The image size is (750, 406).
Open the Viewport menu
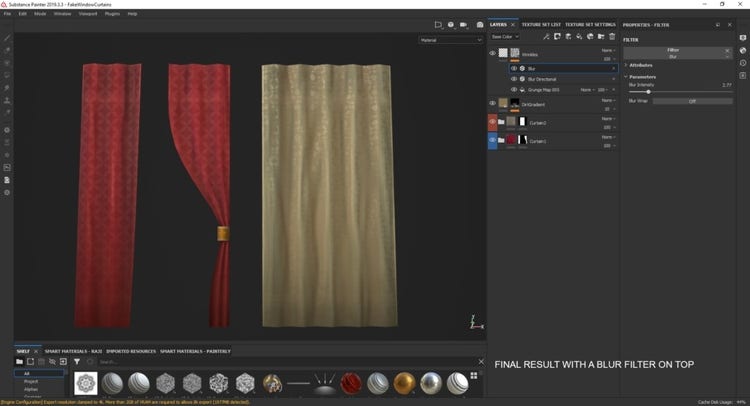(x=88, y=14)
